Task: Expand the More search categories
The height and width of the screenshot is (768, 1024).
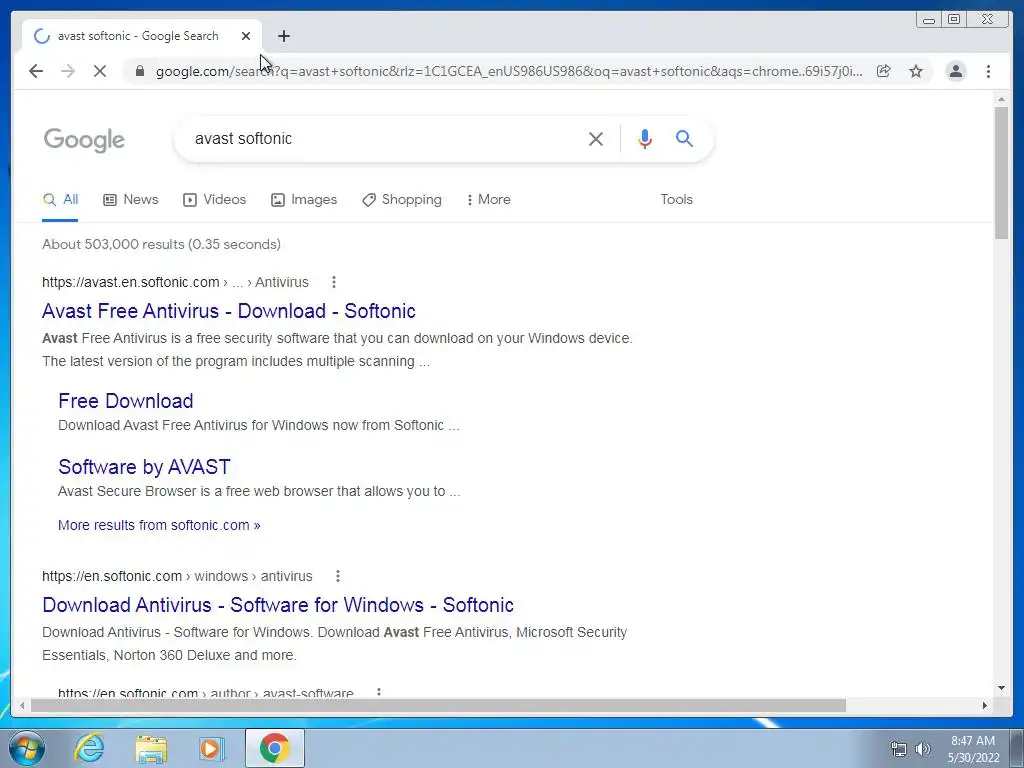Action: pos(488,200)
